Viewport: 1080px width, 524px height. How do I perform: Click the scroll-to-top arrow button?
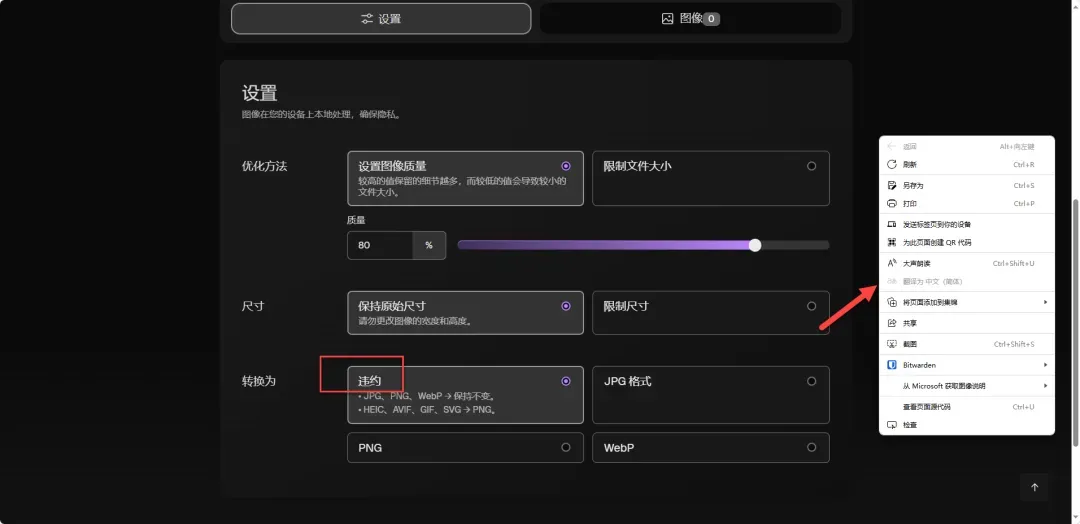[x=1034, y=487]
